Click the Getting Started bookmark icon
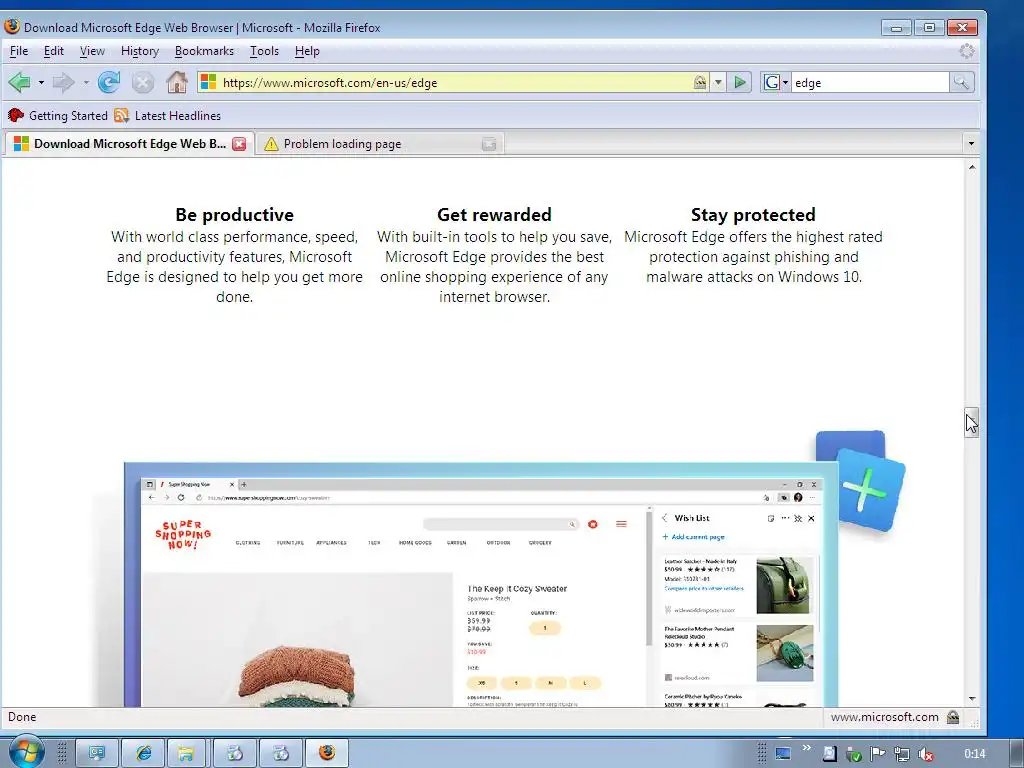This screenshot has width=1024, height=768. click(16, 116)
